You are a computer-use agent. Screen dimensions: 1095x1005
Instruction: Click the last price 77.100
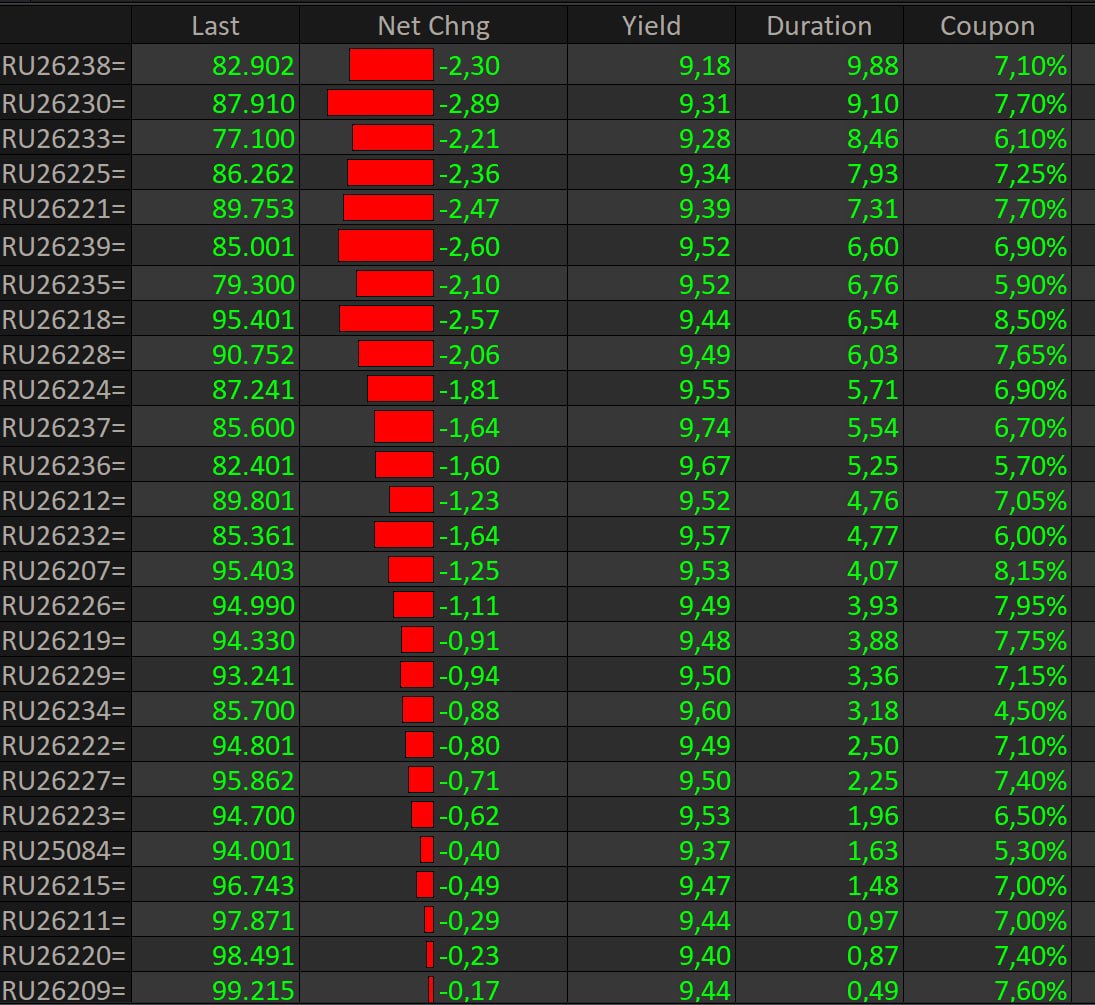coord(253,138)
